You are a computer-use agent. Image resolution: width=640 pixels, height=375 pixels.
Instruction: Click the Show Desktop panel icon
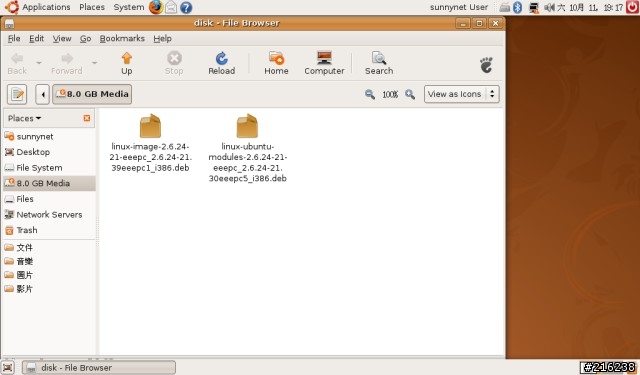click(x=8, y=368)
